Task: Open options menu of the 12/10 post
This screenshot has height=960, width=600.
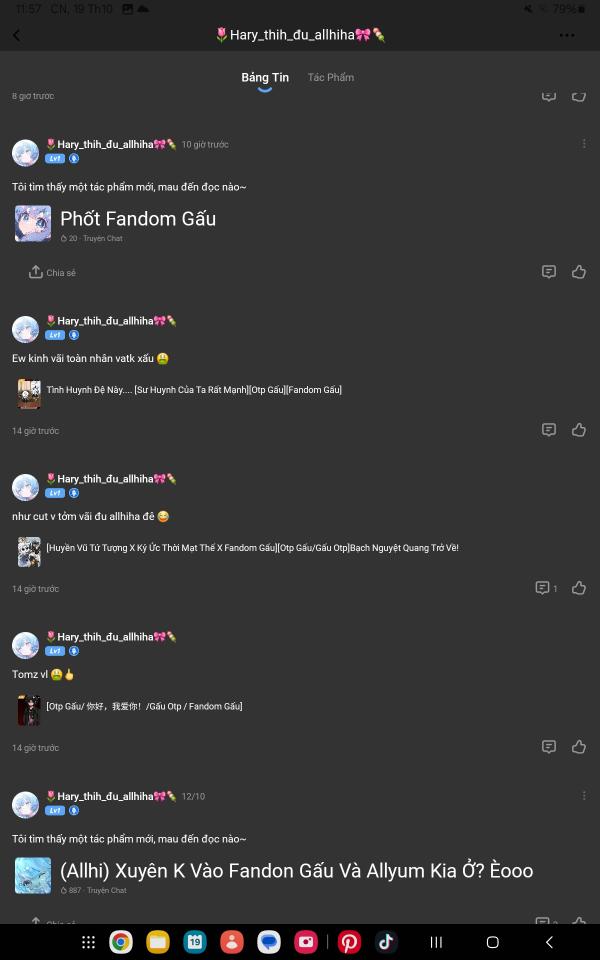Action: coord(583,796)
